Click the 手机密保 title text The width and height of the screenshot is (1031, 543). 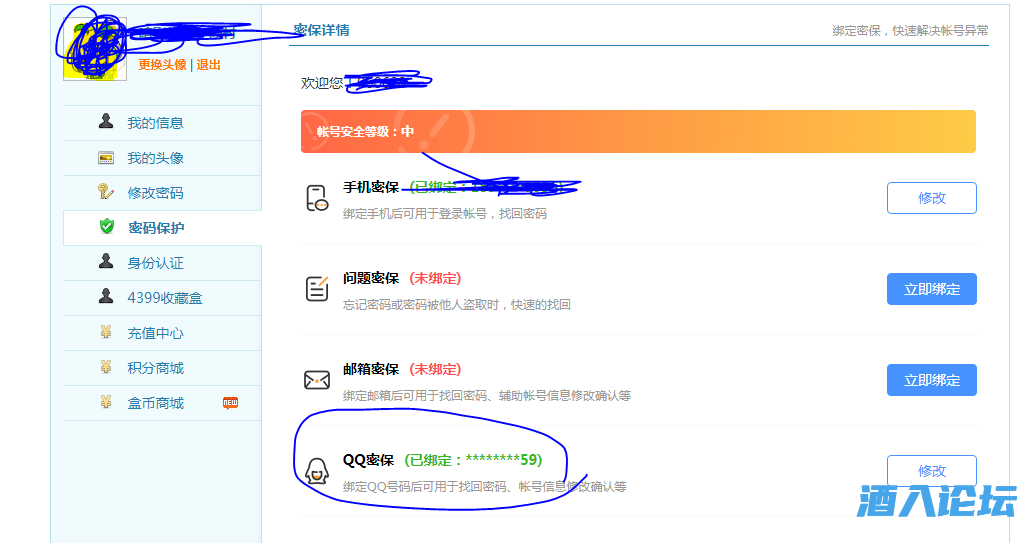pyautogui.click(x=371, y=187)
